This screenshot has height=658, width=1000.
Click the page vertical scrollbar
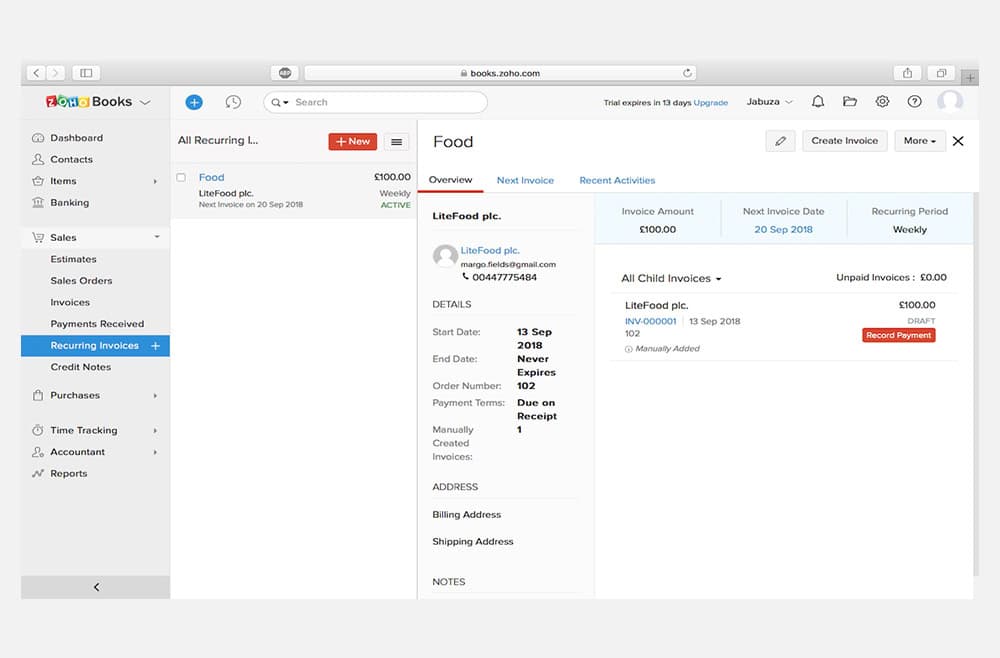tap(976, 384)
